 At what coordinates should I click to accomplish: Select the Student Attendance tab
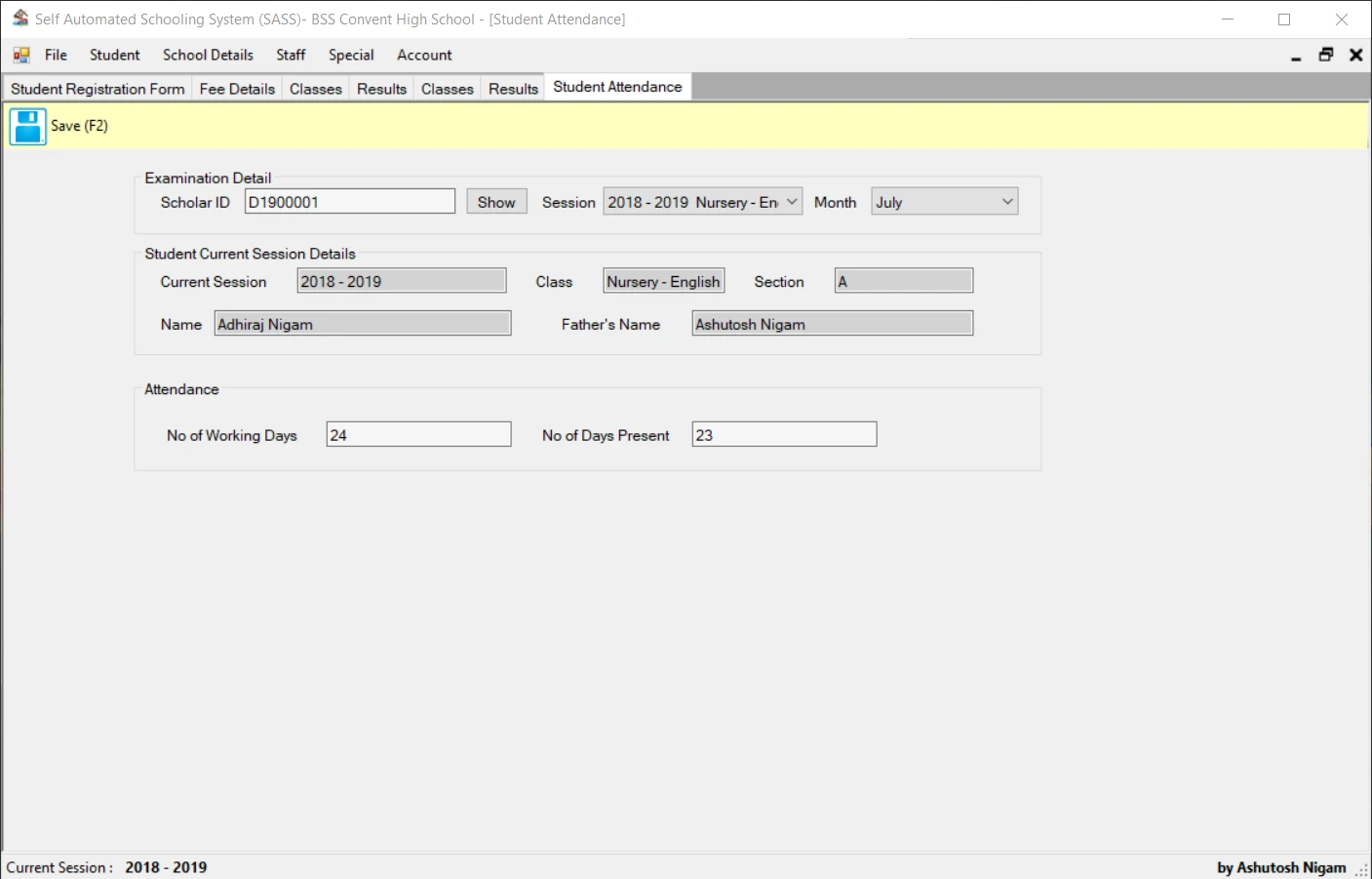coord(617,86)
